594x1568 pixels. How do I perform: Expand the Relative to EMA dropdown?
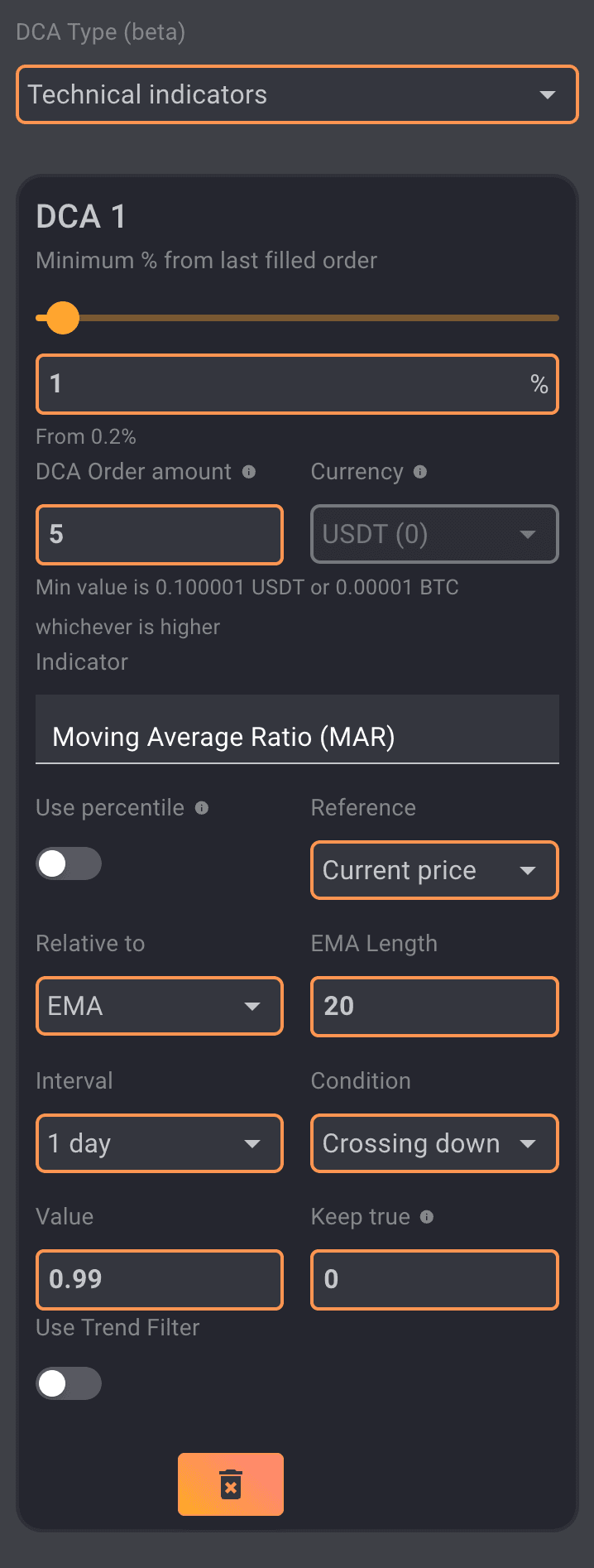(x=160, y=1007)
